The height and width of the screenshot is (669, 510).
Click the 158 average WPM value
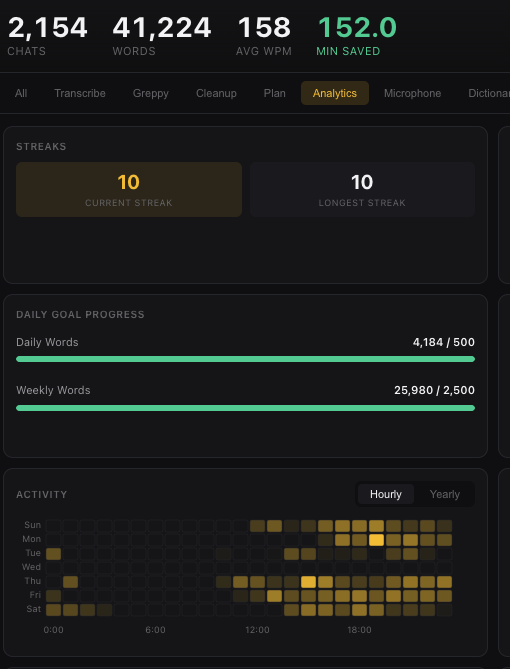[x=264, y=28]
